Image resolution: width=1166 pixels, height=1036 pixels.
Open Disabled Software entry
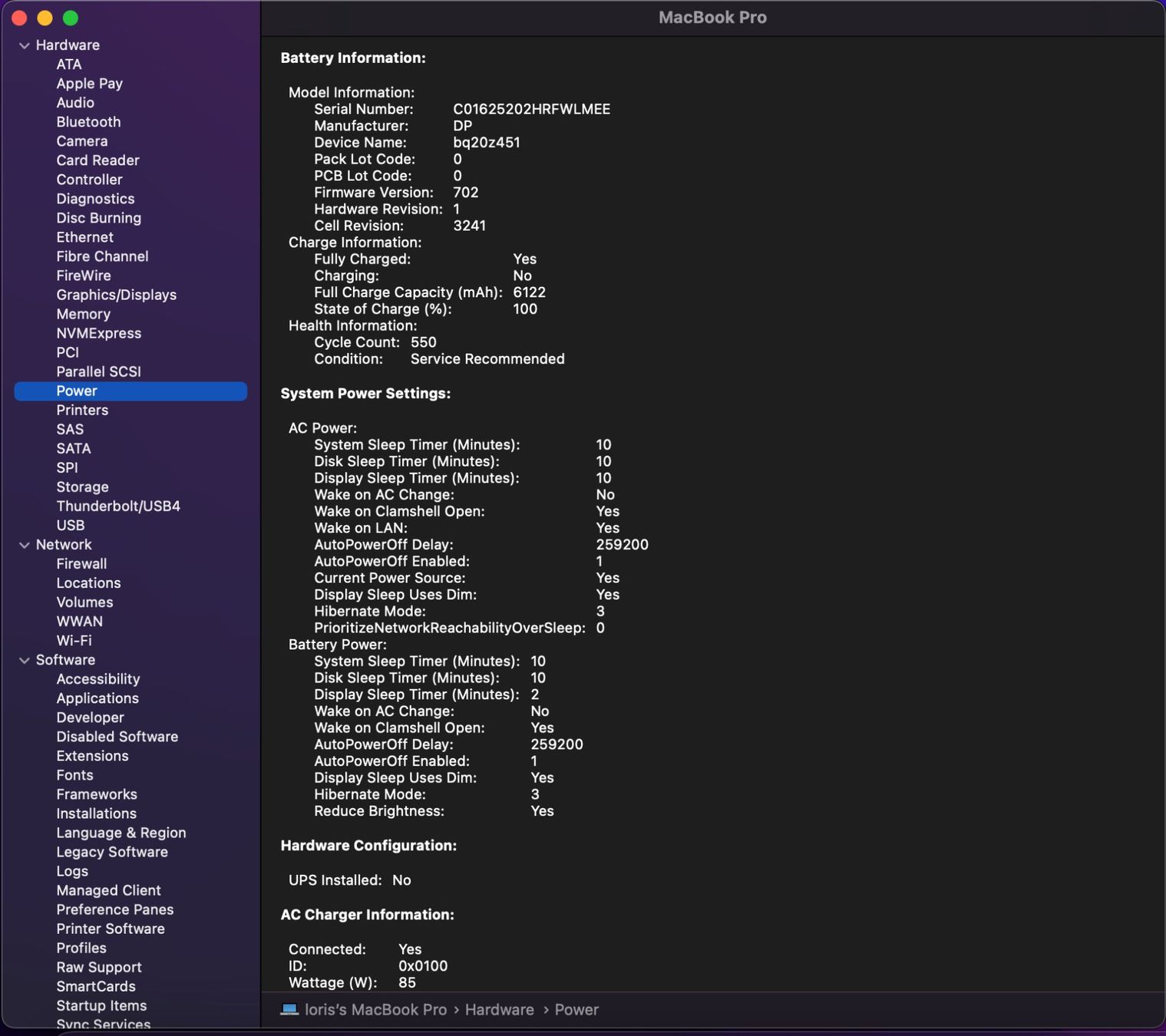[x=117, y=737]
